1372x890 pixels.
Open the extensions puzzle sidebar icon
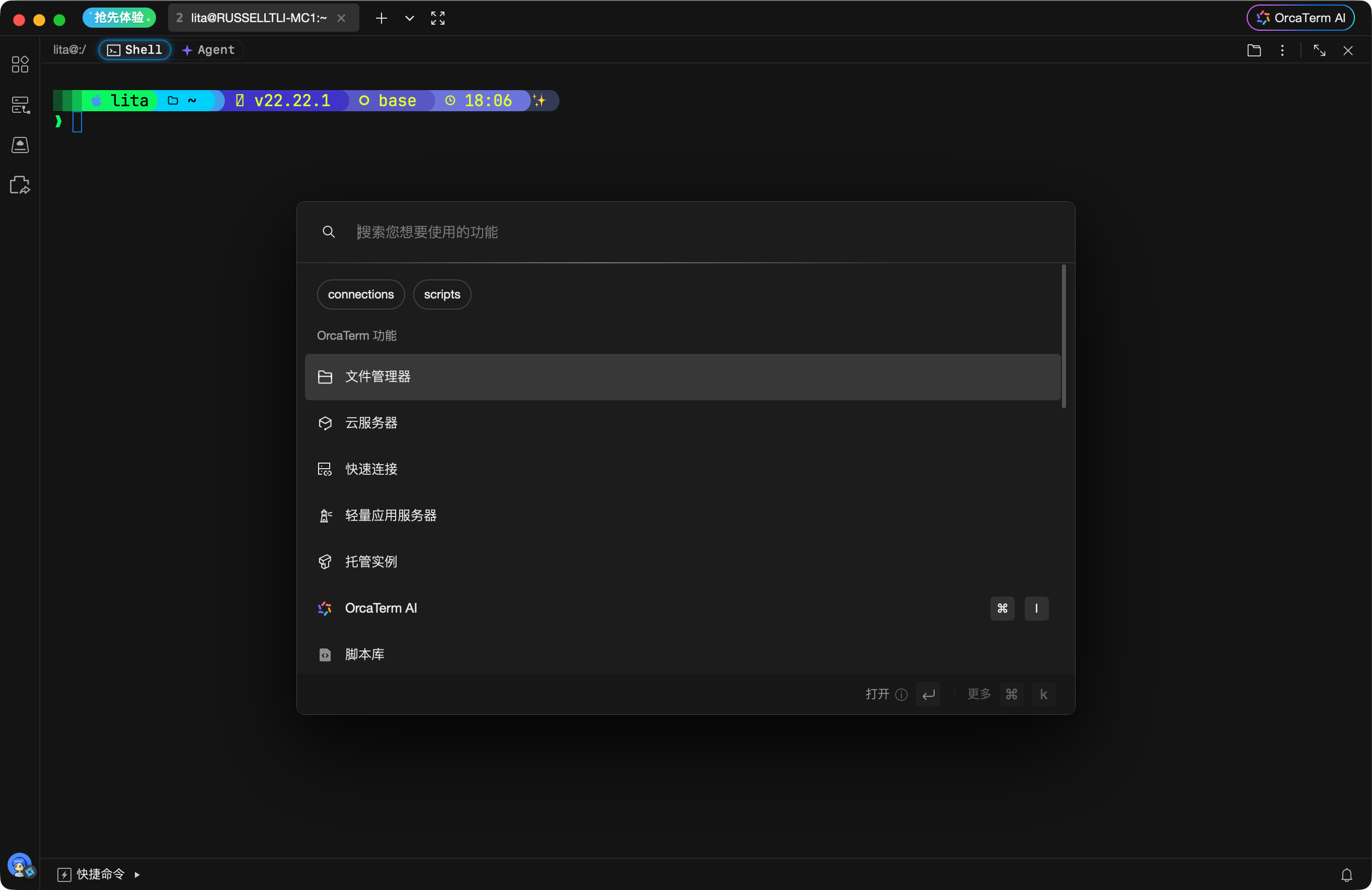click(x=20, y=184)
